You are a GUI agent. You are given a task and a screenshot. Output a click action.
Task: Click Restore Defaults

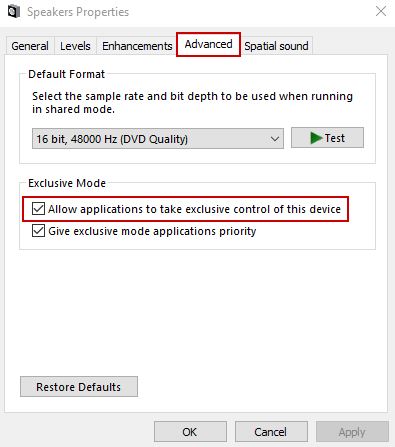(x=79, y=387)
